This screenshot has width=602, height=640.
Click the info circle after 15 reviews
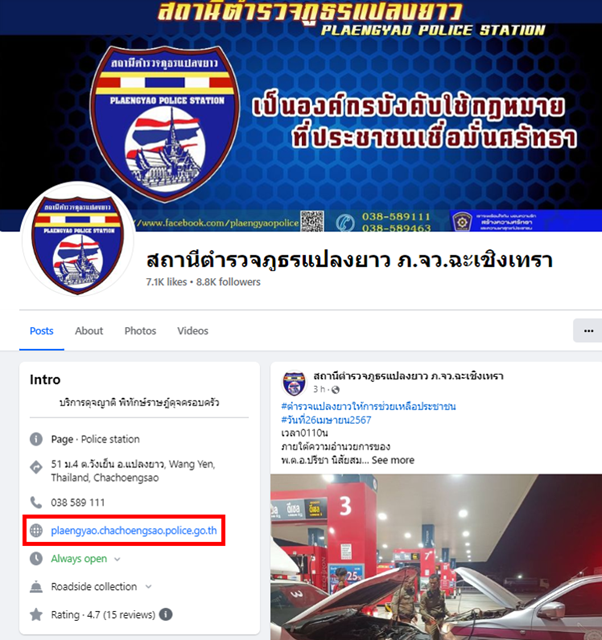165,614
